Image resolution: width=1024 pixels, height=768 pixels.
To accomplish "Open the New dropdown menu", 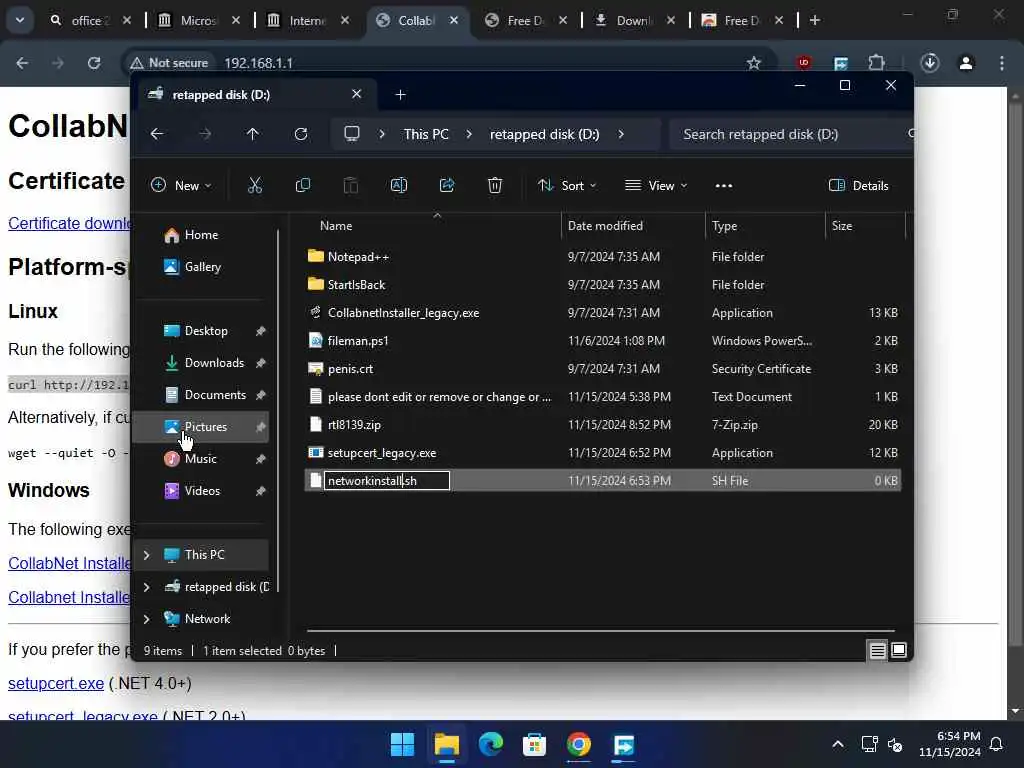I will 181,185.
